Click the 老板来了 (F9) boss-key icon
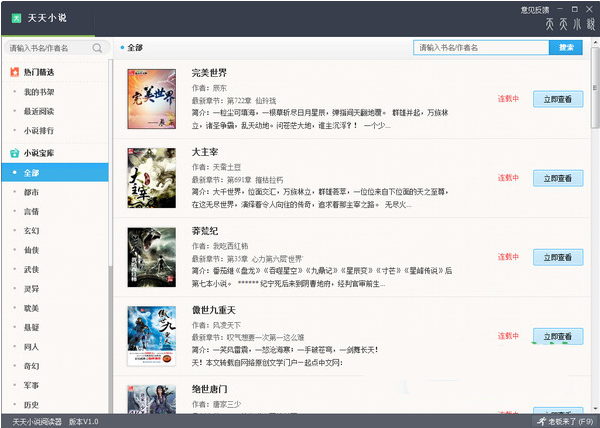 coord(541,421)
